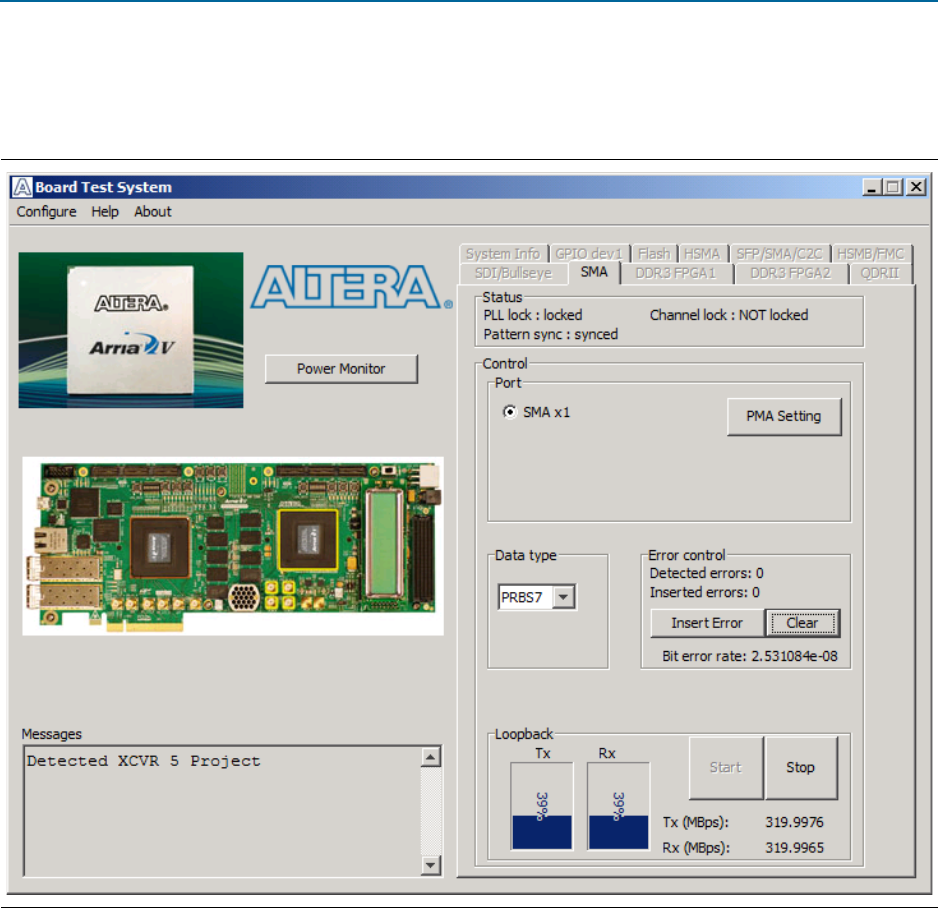Clear the error counters
Screen dimensions: 938x908
[802, 623]
